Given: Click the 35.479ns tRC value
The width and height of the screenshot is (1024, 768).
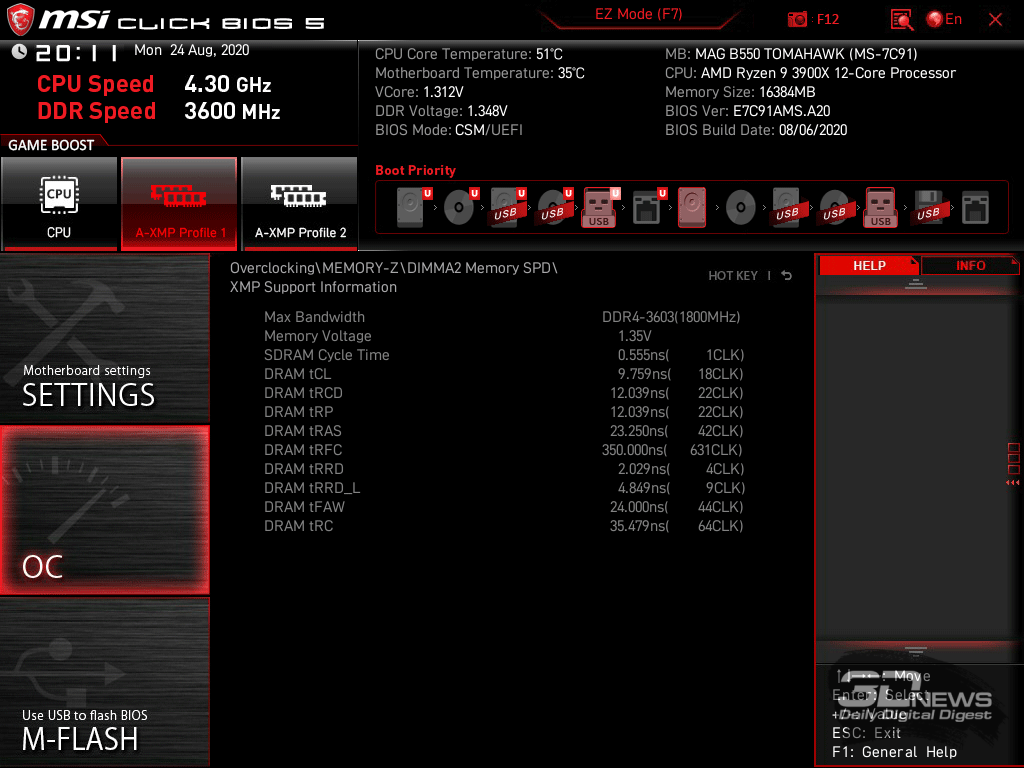Looking at the screenshot, I should tap(639, 525).
